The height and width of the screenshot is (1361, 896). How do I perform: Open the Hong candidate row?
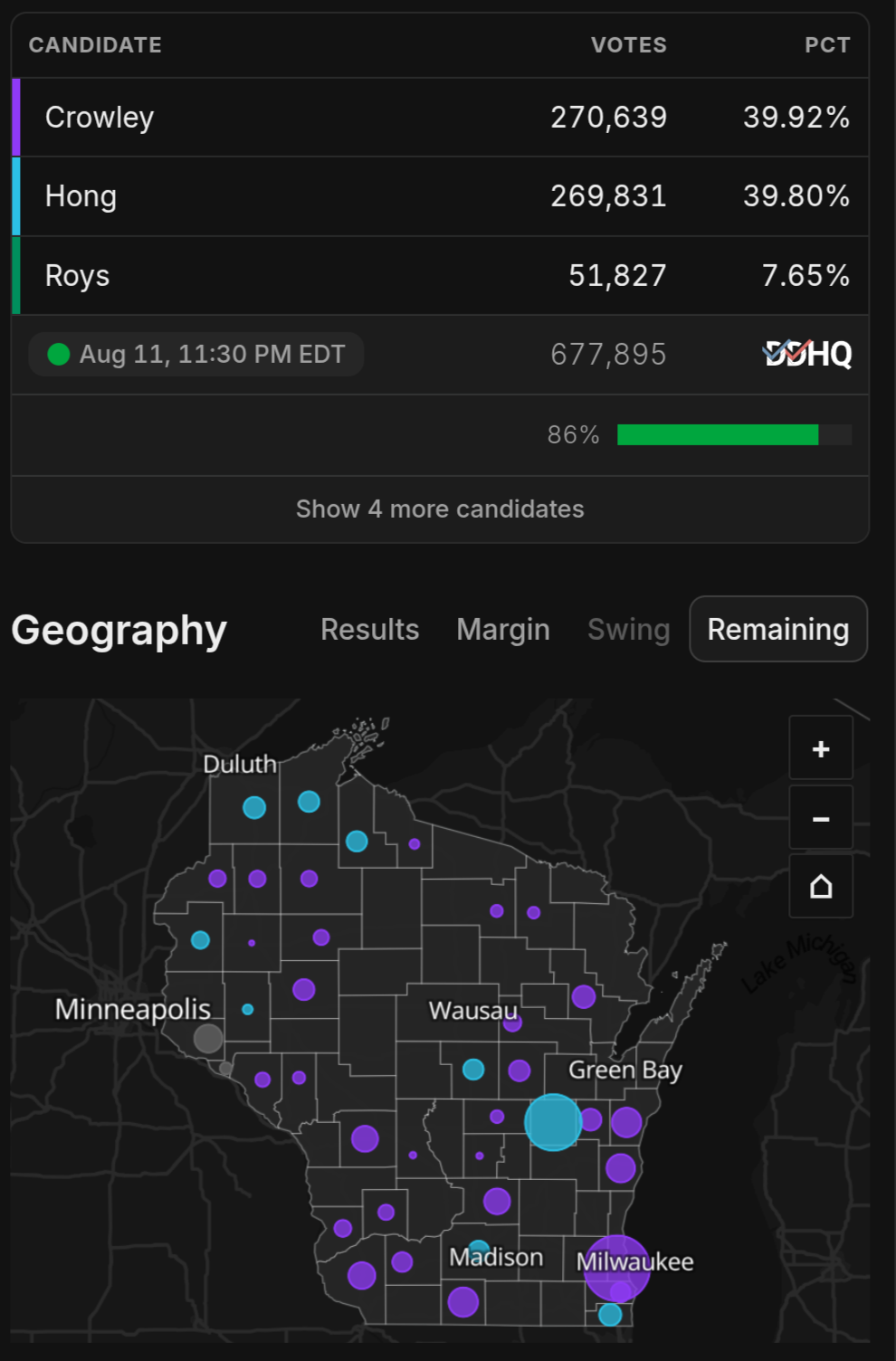click(x=440, y=196)
